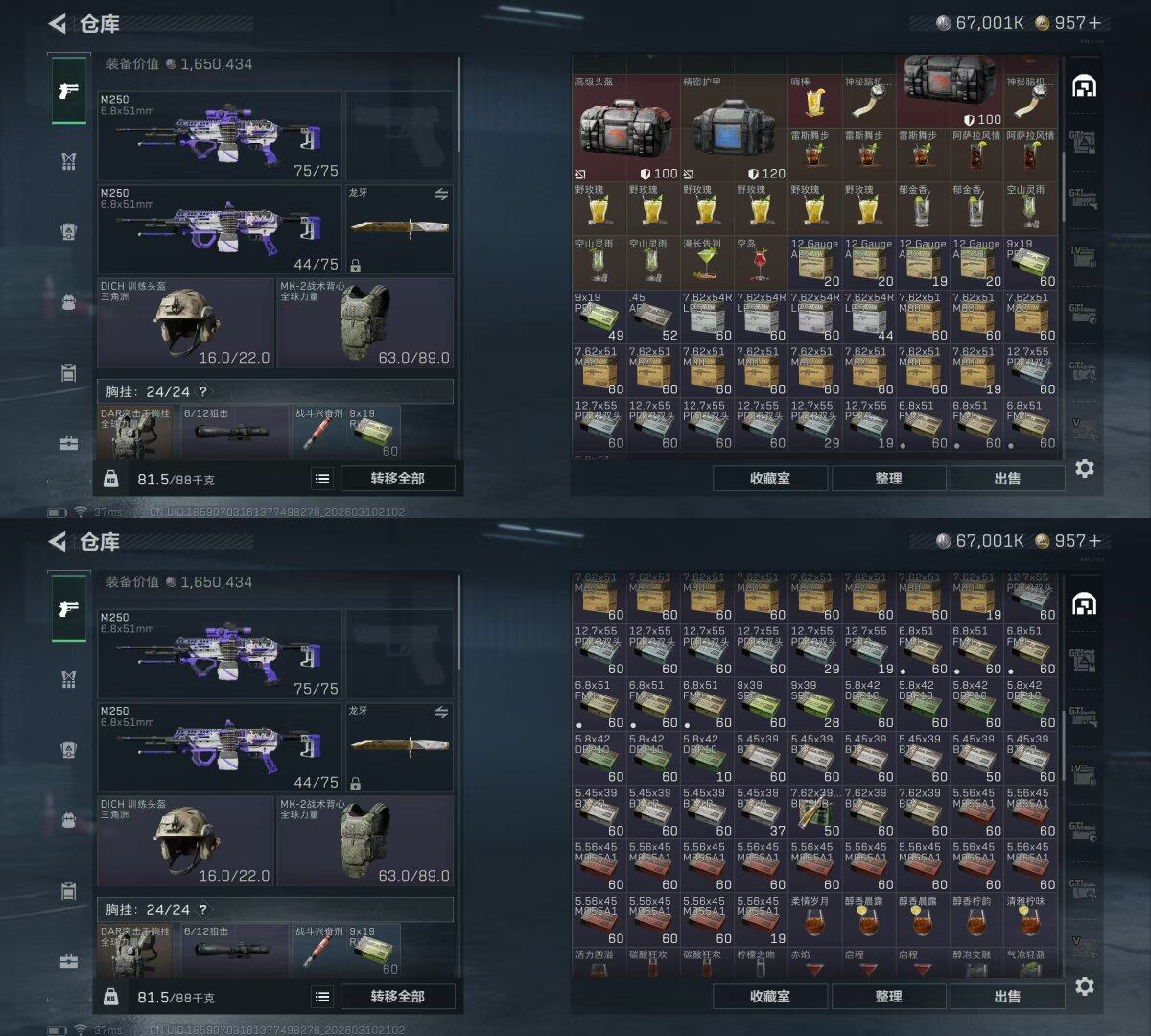Switch to backpack tab in lower screenshot sidebar
Viewport: 1151px width, 1036px height.
click(x=68, y=819)
